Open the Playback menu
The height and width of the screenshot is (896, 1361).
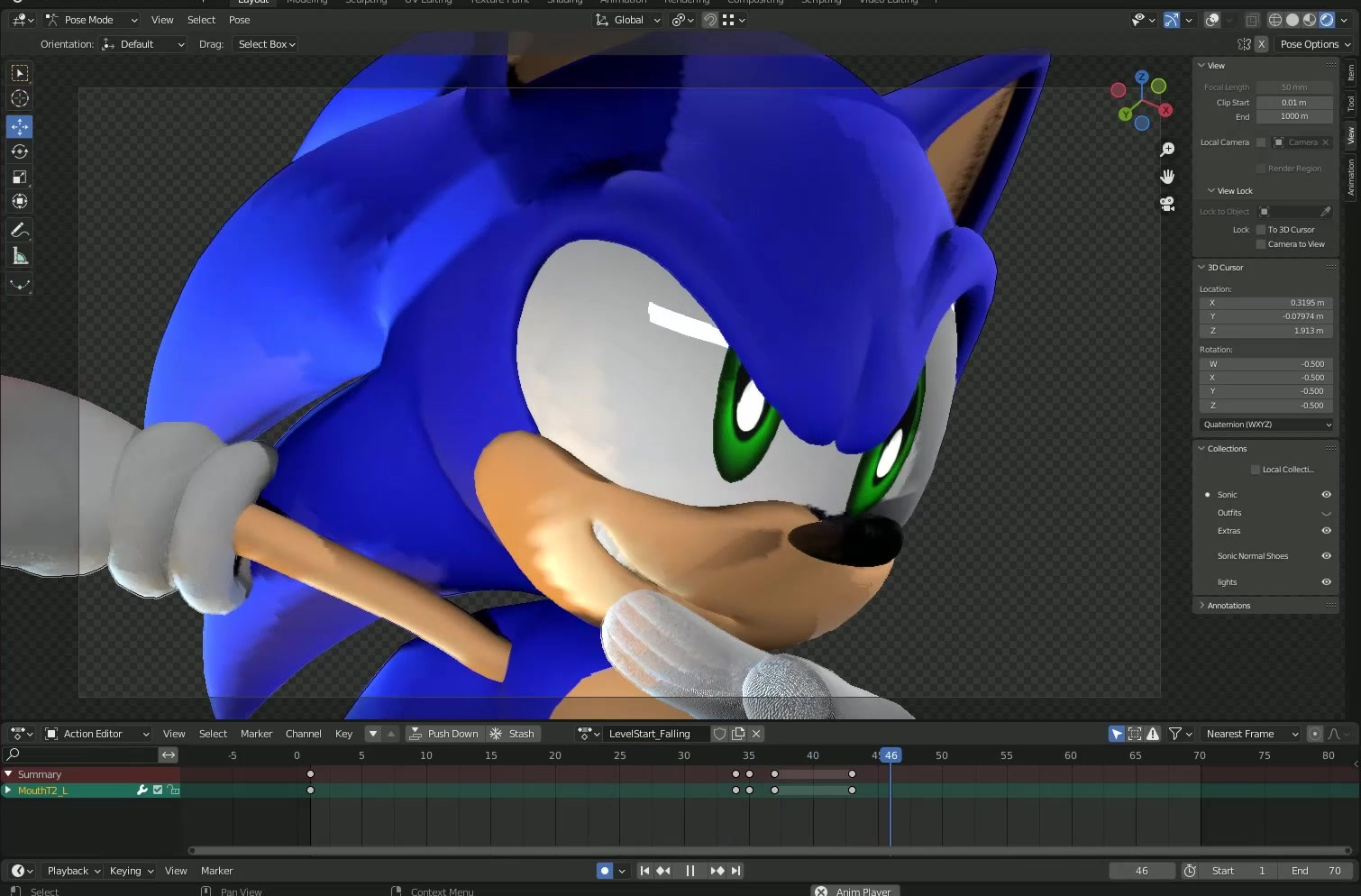coord(73,871)
